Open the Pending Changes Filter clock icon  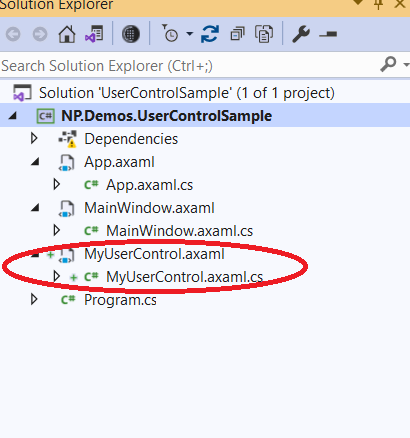(170, 33)
